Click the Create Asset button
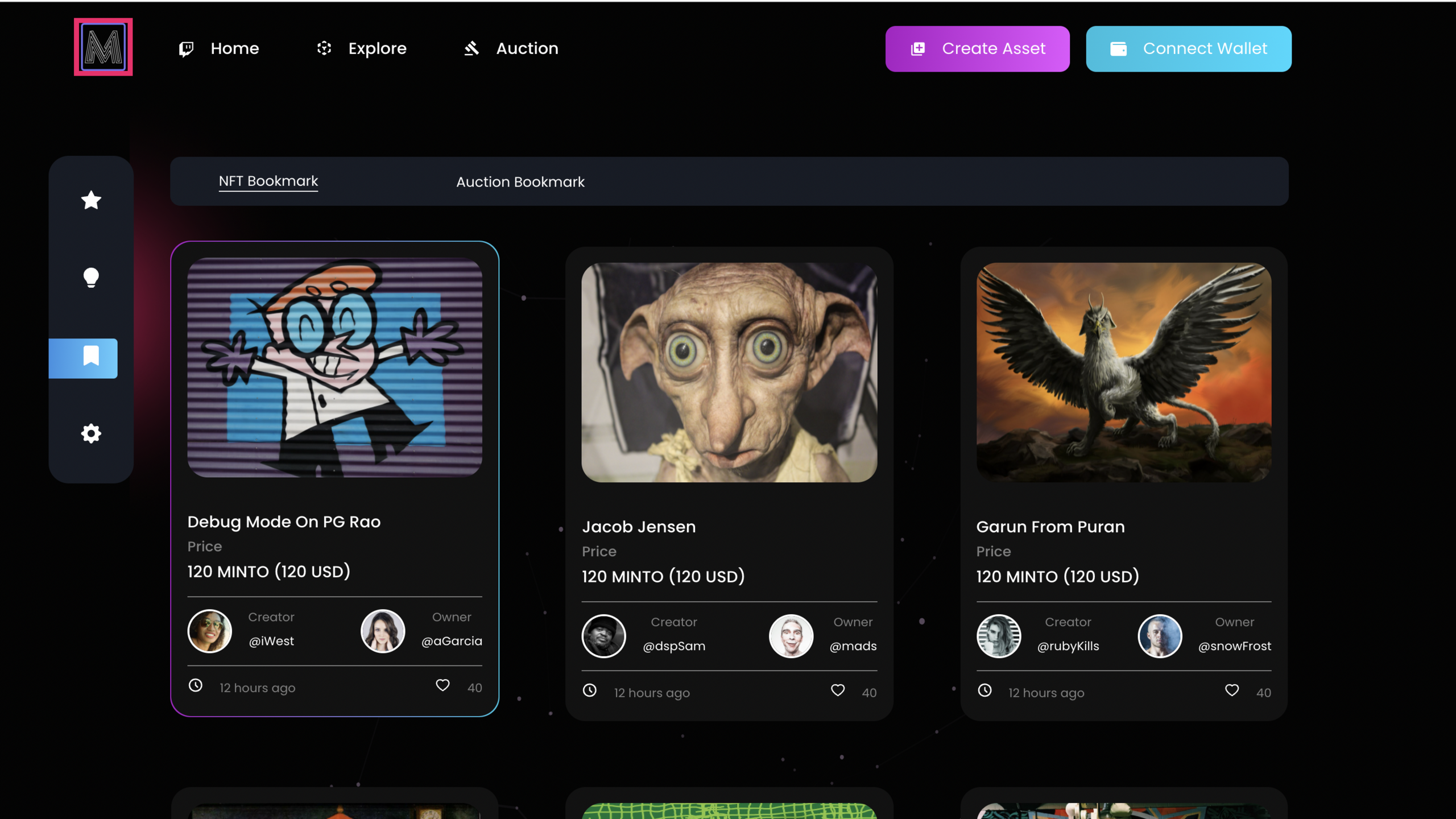 click(x=977, y=49)
